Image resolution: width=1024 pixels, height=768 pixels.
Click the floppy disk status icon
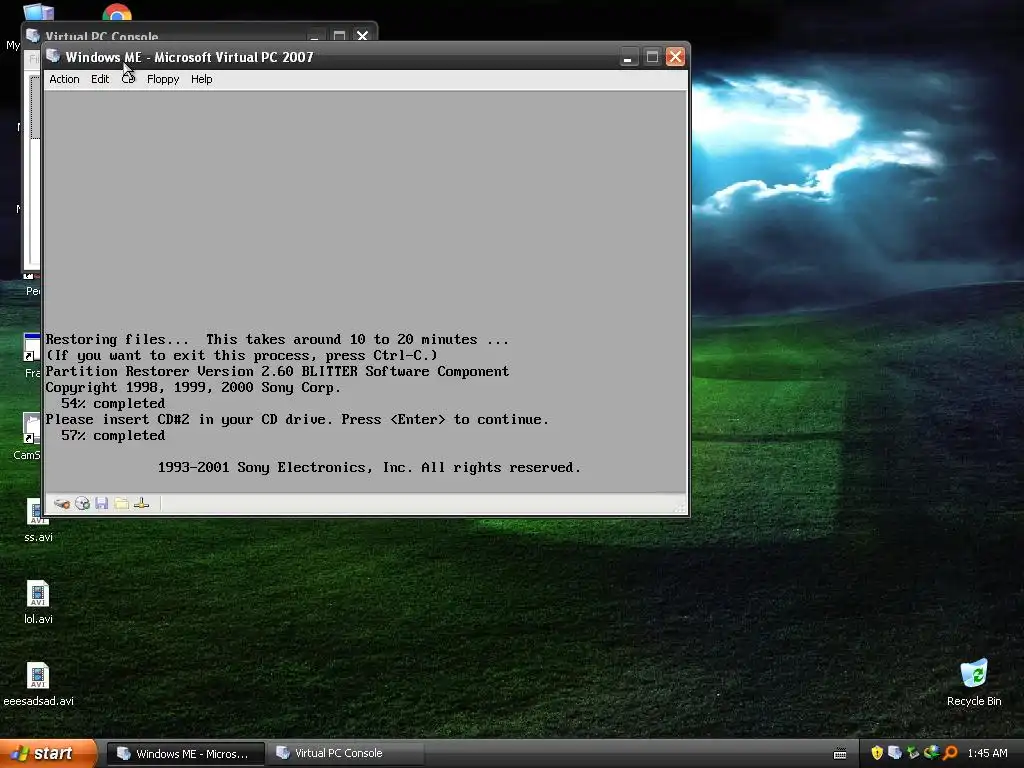101,504
